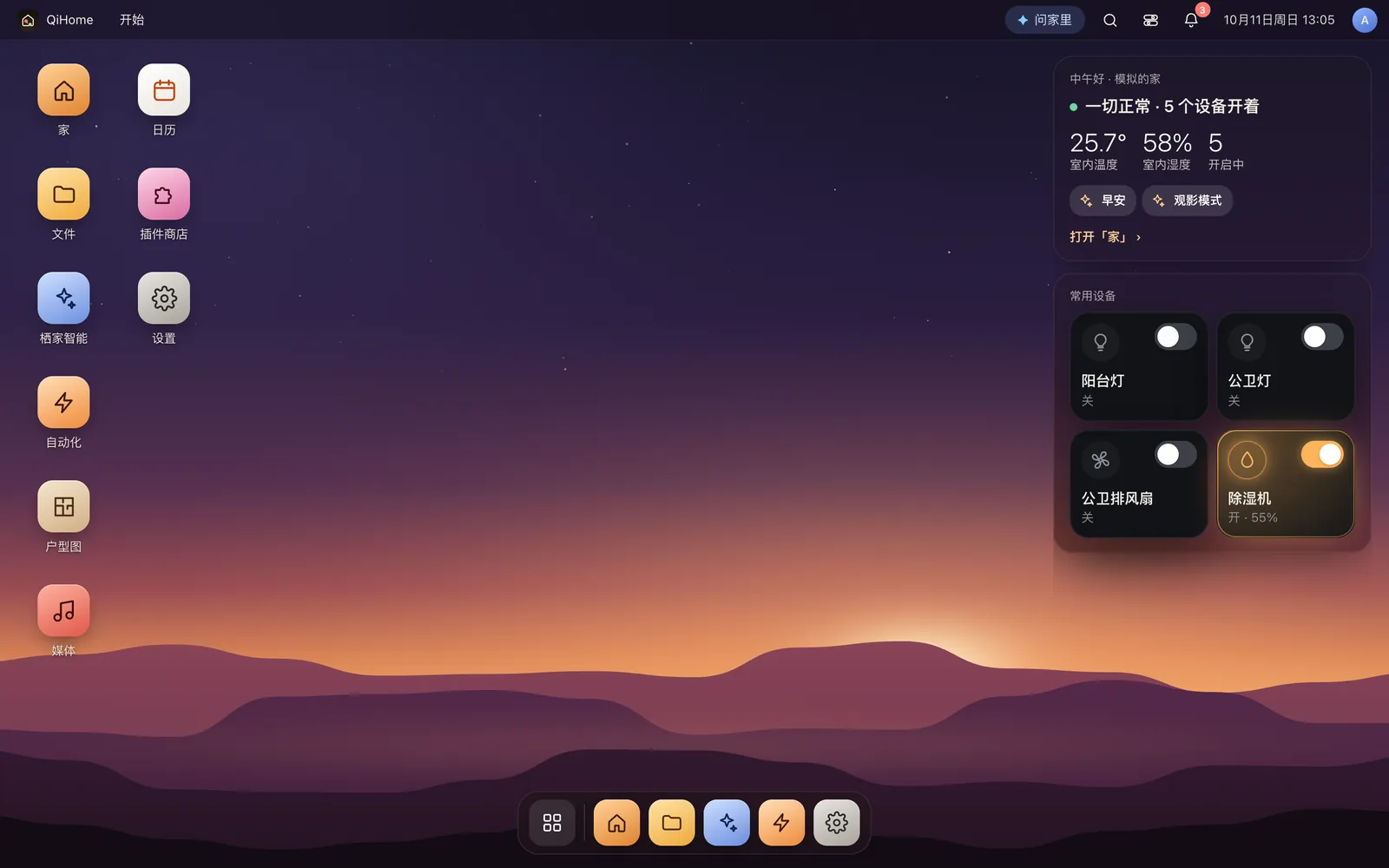Image resolution: width=1389 pixels, height=868 pixels.
Task: Click the 除湿机 droplet icon
Action: coord(1247,460)
